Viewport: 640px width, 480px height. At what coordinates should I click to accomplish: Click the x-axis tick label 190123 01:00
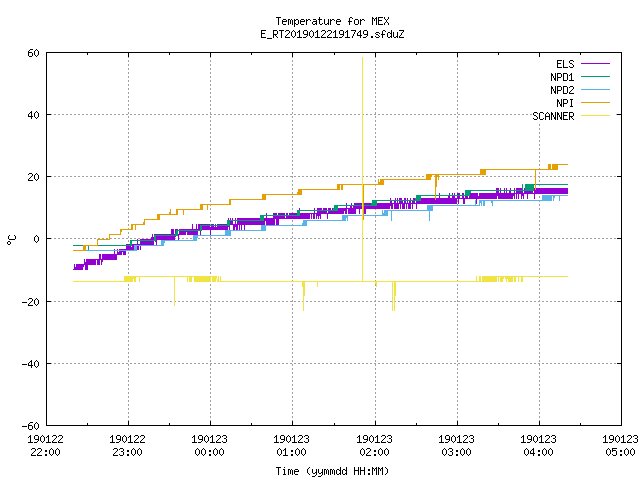click(x=291, y=446)
